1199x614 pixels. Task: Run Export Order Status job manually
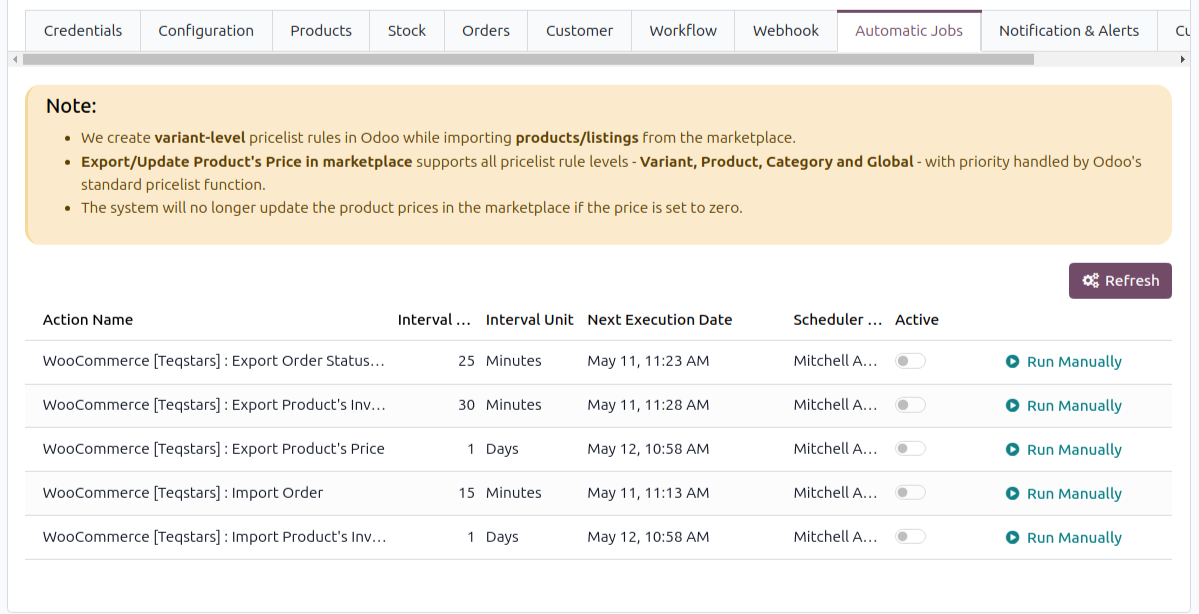point(1064,362)
